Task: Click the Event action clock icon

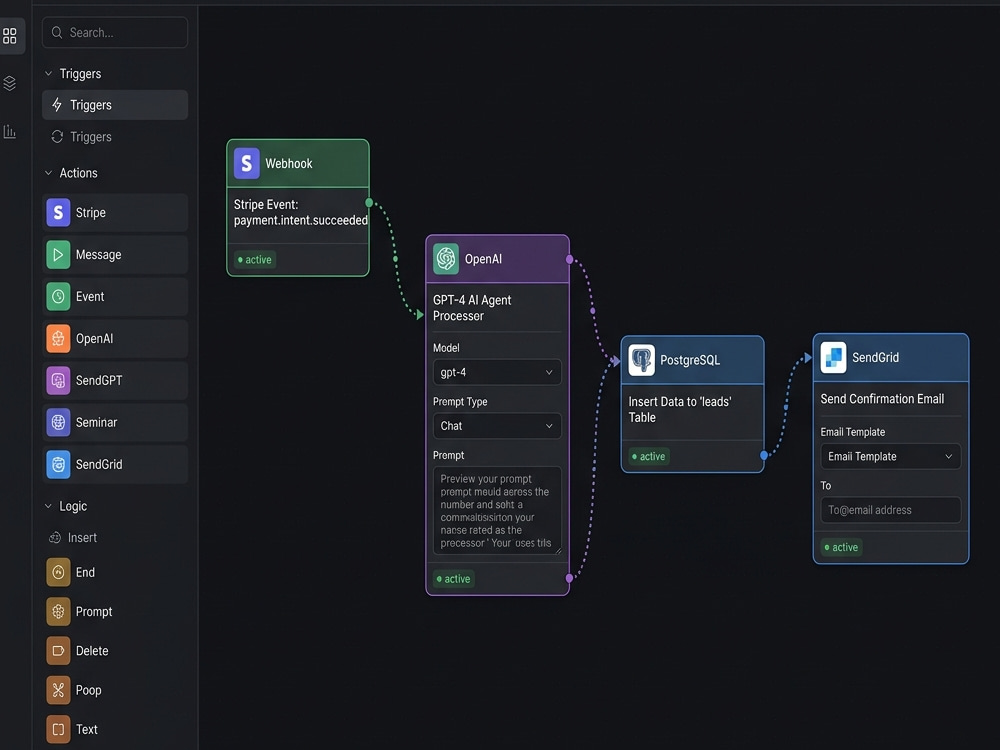Action: 58,297
